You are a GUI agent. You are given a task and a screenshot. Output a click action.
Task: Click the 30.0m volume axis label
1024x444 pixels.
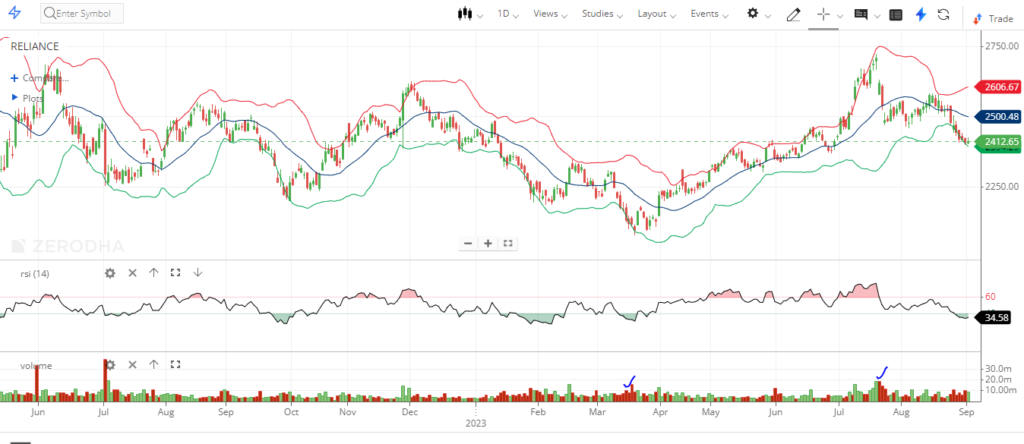tap(999, 369)
